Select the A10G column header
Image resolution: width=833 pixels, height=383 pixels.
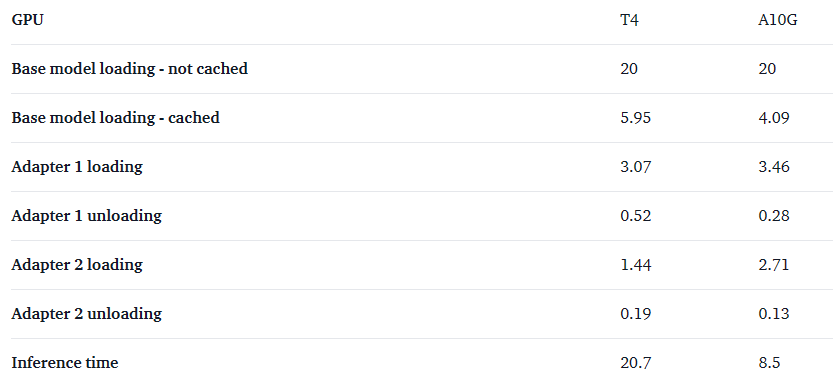click(778, 20)
